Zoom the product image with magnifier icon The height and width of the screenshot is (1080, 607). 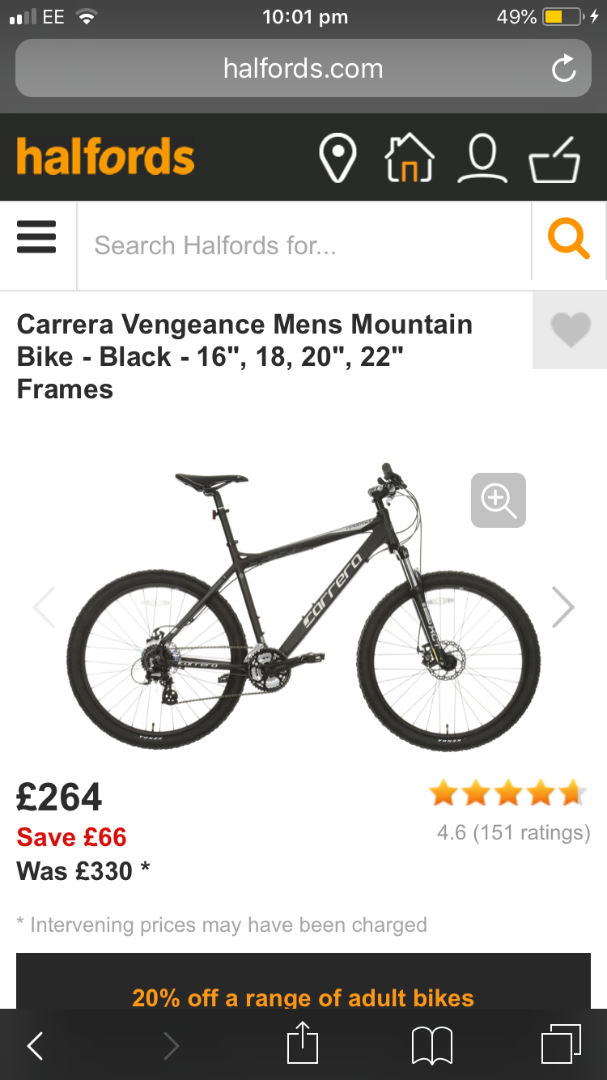(x=499, y=501)
